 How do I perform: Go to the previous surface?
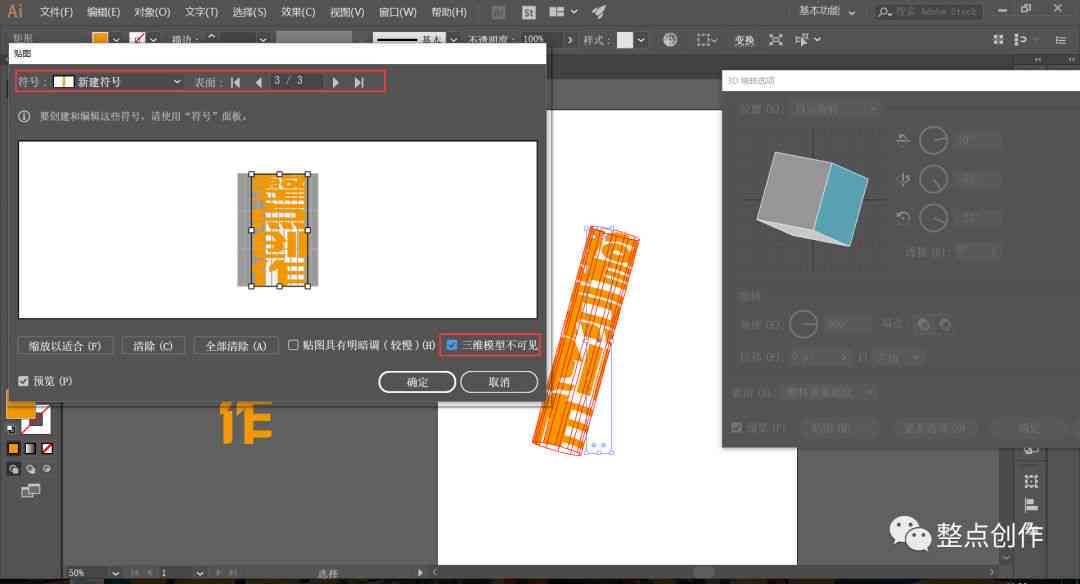(258, 82)
